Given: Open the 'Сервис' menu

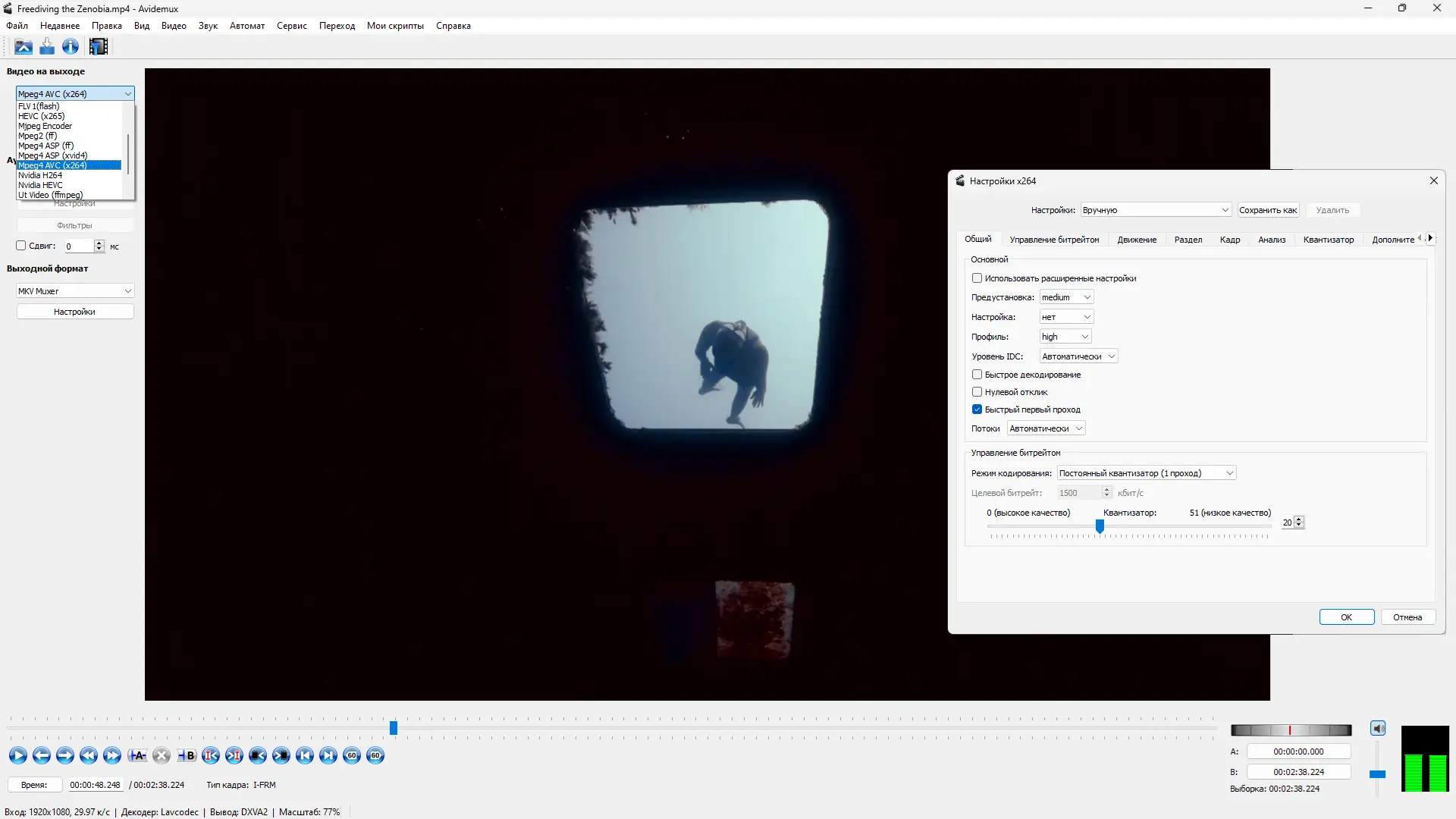Looking at the screenshot, I should (x=291, y=26).
